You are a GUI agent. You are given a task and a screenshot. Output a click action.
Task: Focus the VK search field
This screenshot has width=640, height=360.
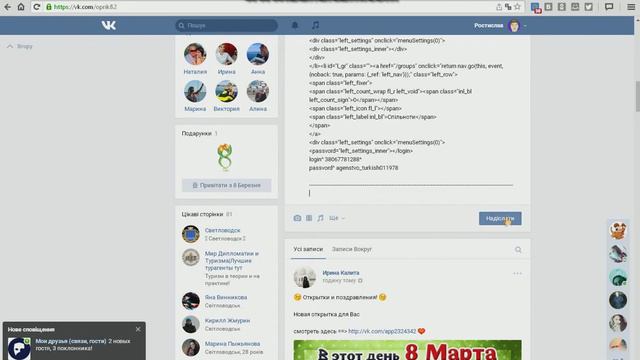click(x=227, y=25)
